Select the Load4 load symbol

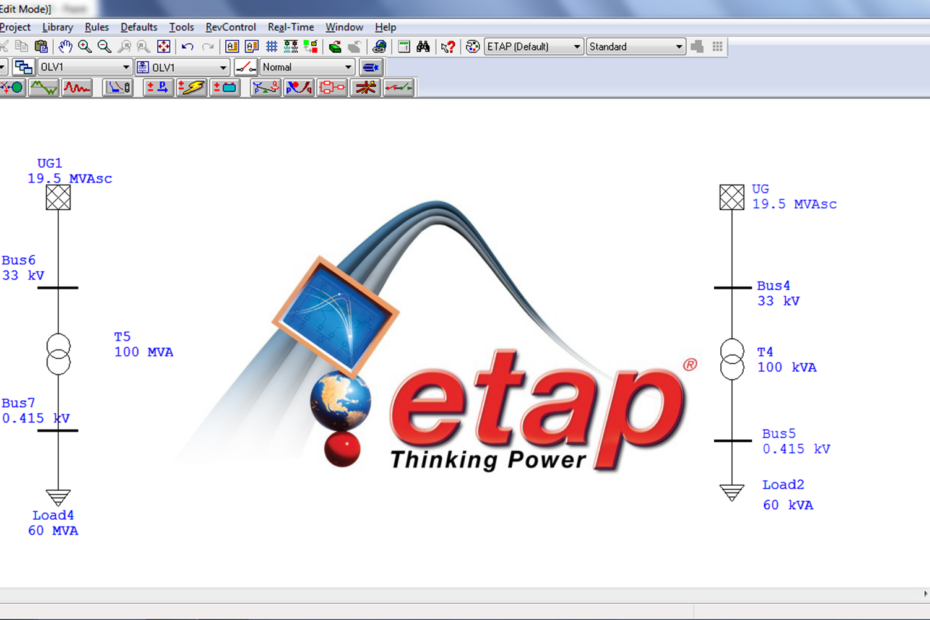click(58, 497)
